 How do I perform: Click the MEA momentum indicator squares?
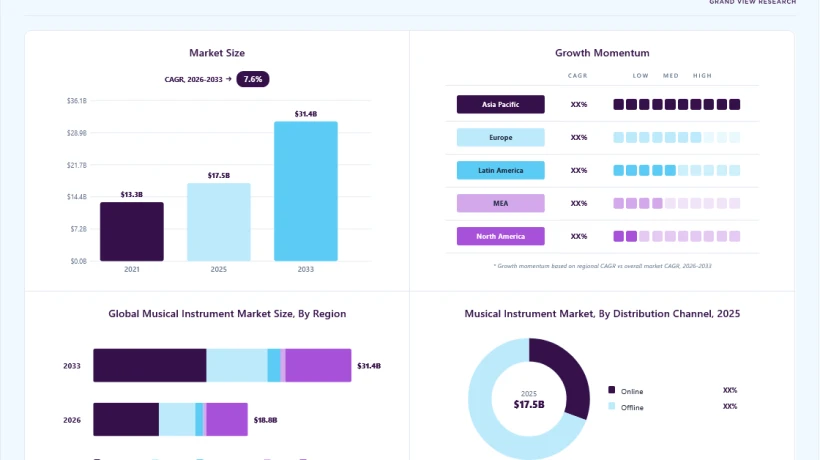[677, 203]
